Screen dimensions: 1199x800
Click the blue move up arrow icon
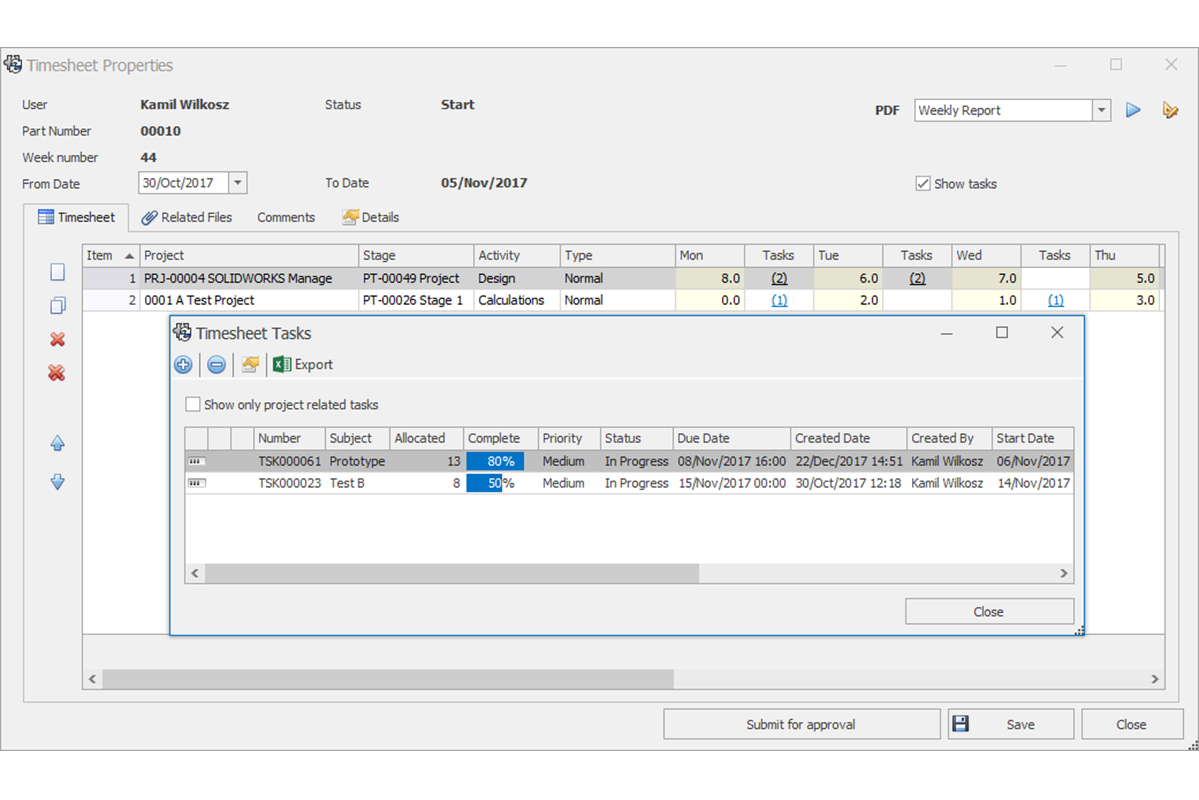point(57,443)
